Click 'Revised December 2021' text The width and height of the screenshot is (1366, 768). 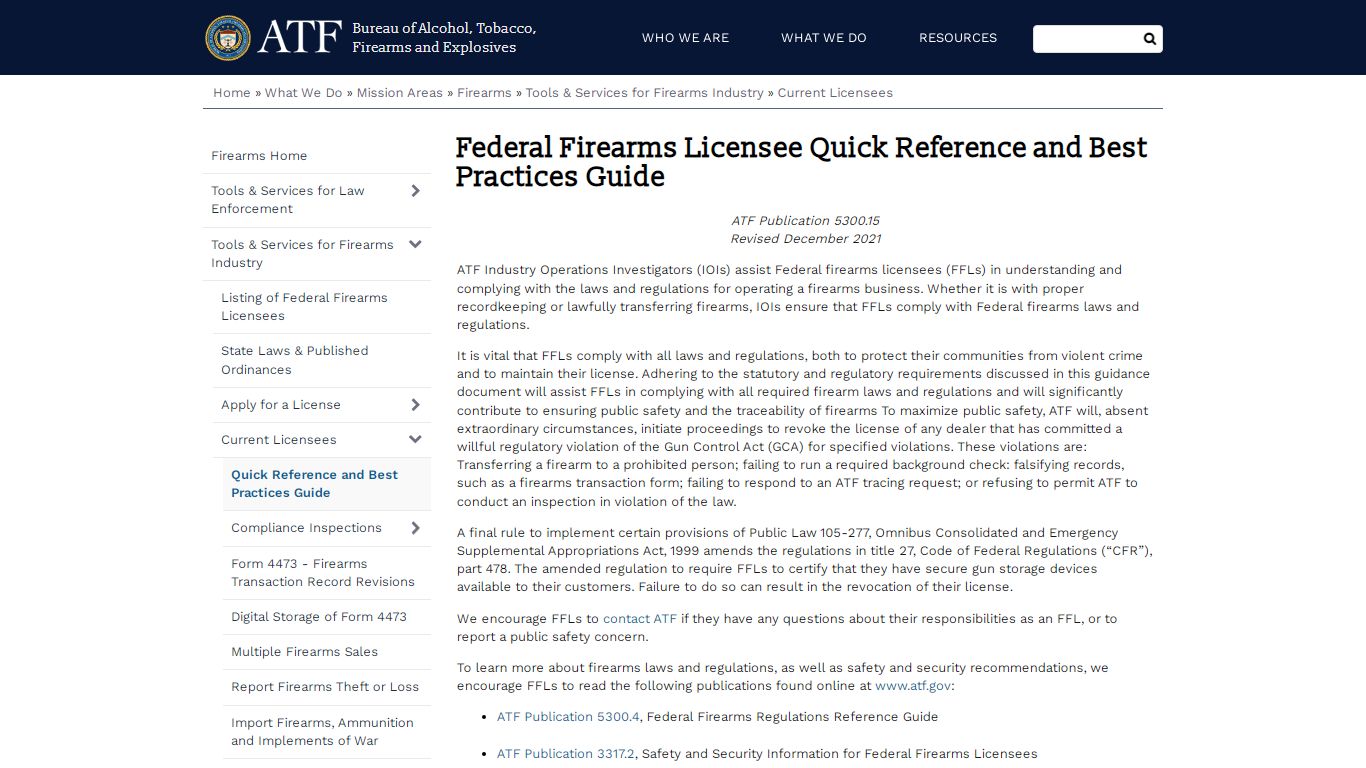click(805, 239)
